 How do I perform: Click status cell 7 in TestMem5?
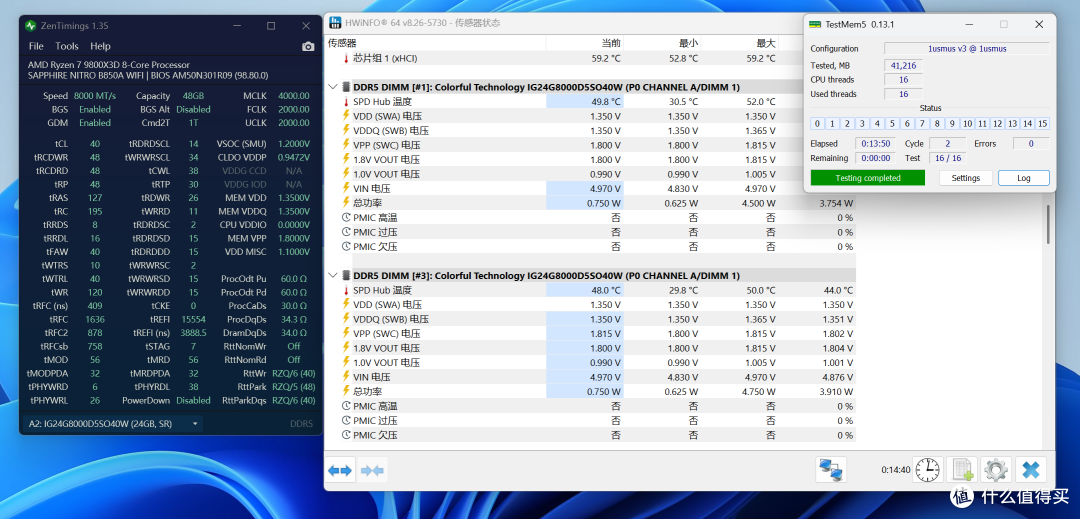922,124
